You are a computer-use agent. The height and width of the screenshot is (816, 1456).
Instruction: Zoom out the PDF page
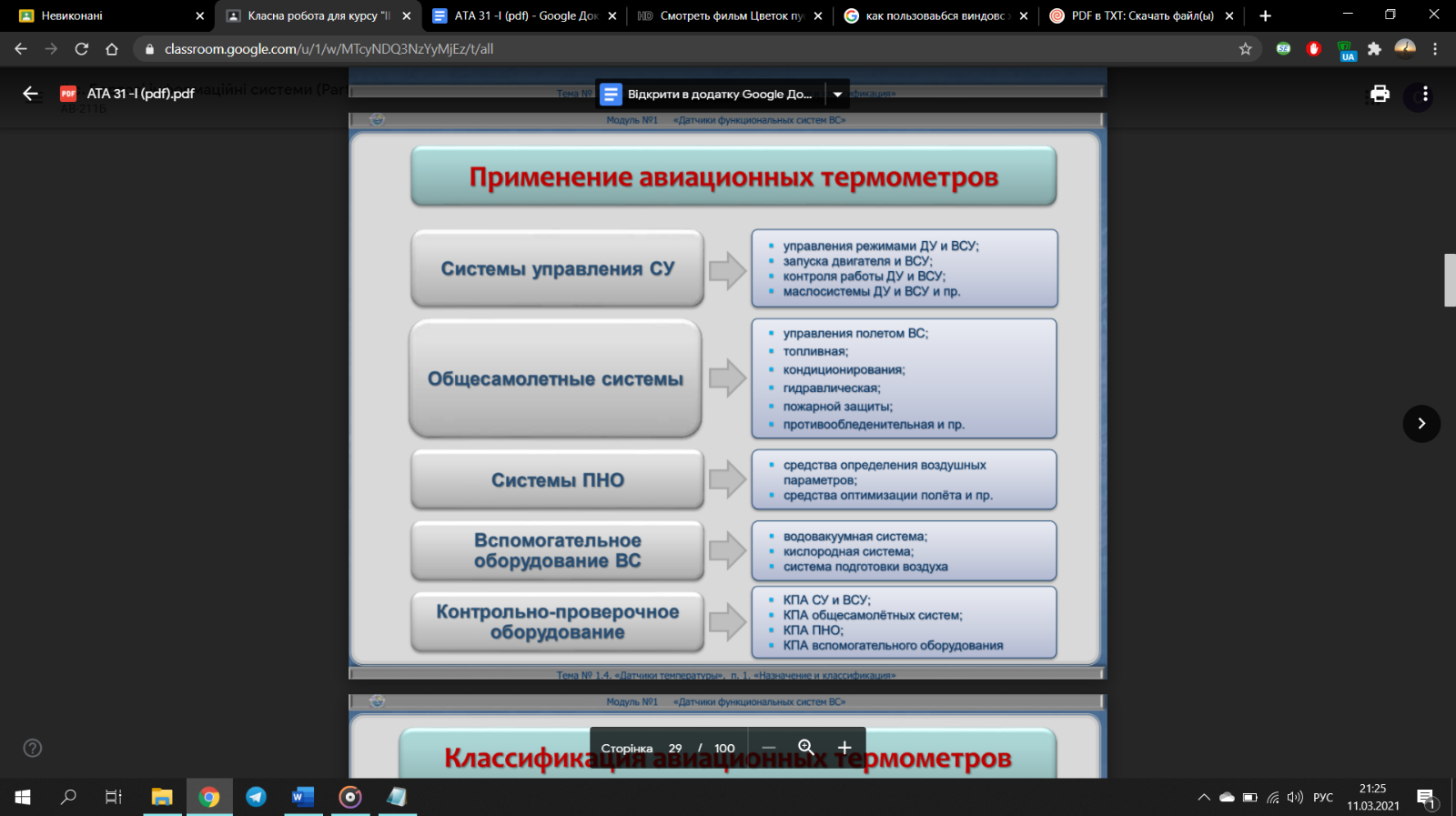click(x=769, y=748)
